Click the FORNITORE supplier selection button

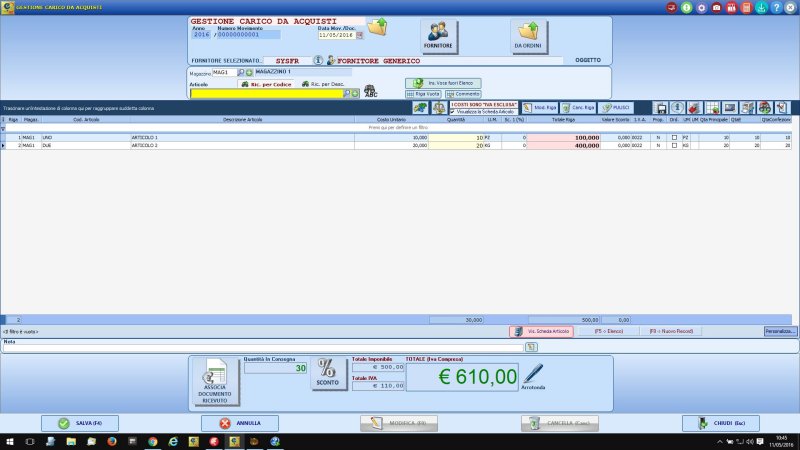[438, 36]
